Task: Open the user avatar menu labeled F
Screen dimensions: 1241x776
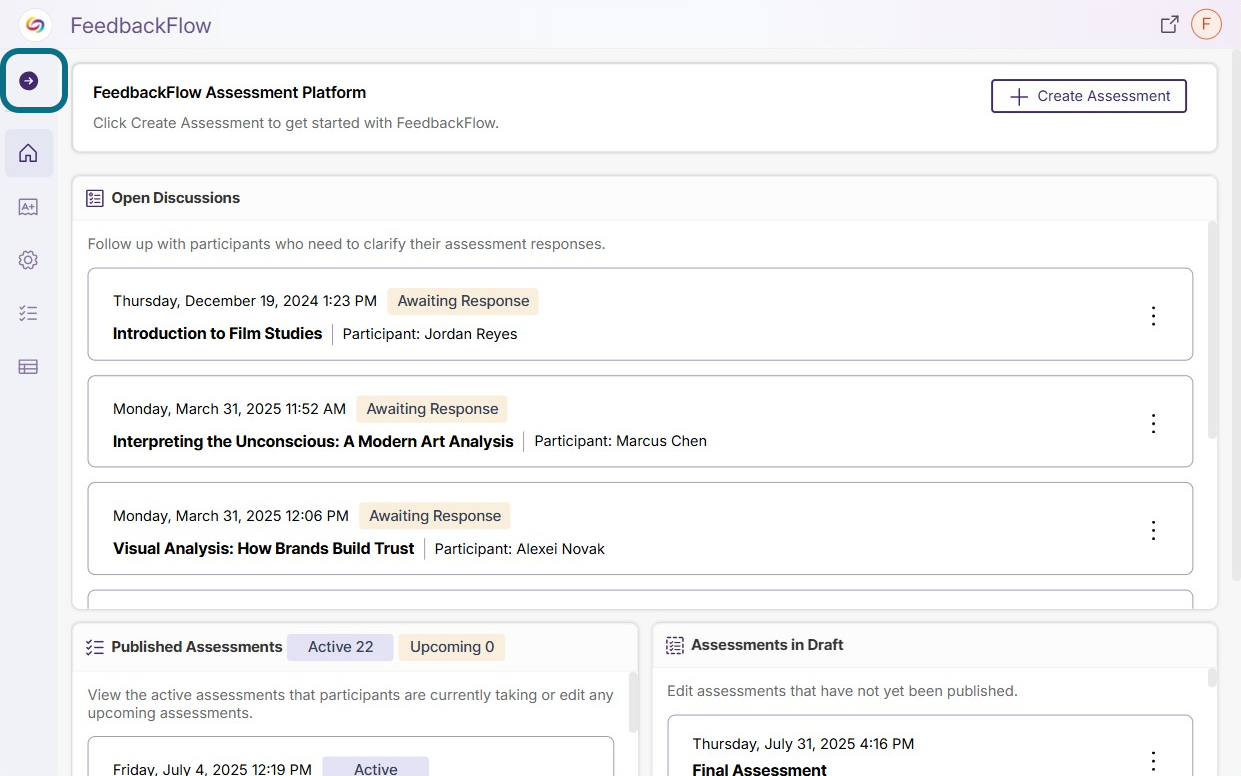Action: click(1206, 23)
